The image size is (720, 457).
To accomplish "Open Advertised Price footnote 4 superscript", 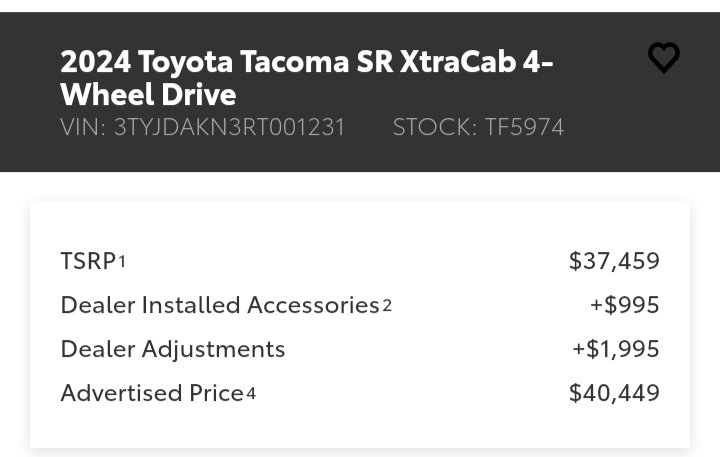I will [x=251, y=394].
